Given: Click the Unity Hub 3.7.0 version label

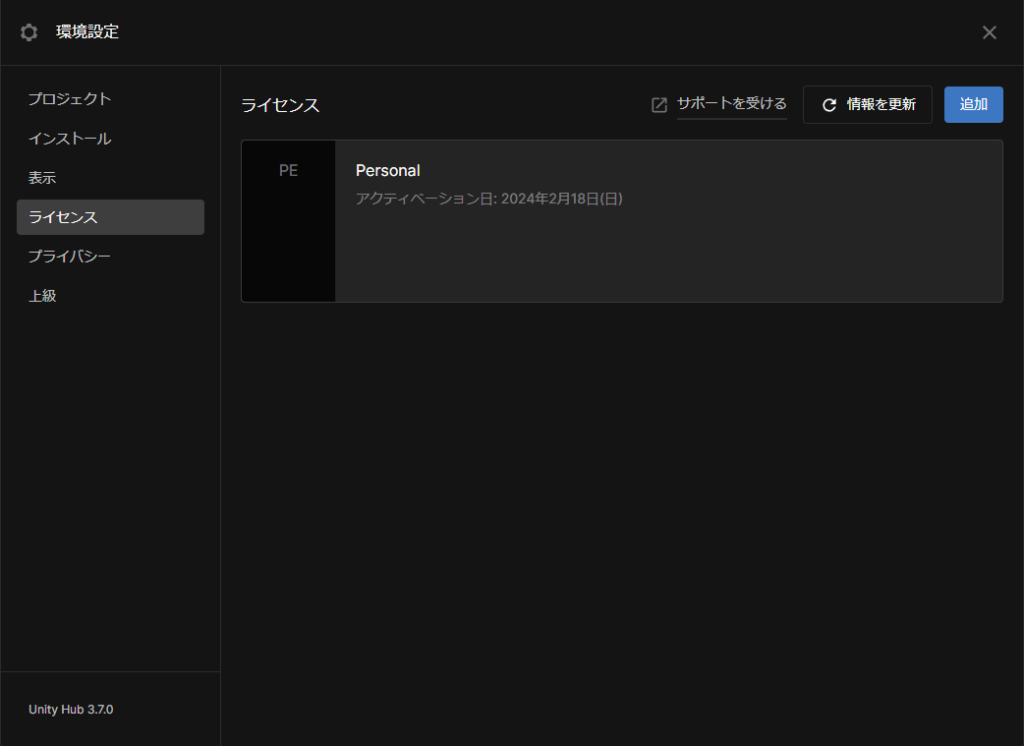Looking at the screenshot, I should click(71, 709).
